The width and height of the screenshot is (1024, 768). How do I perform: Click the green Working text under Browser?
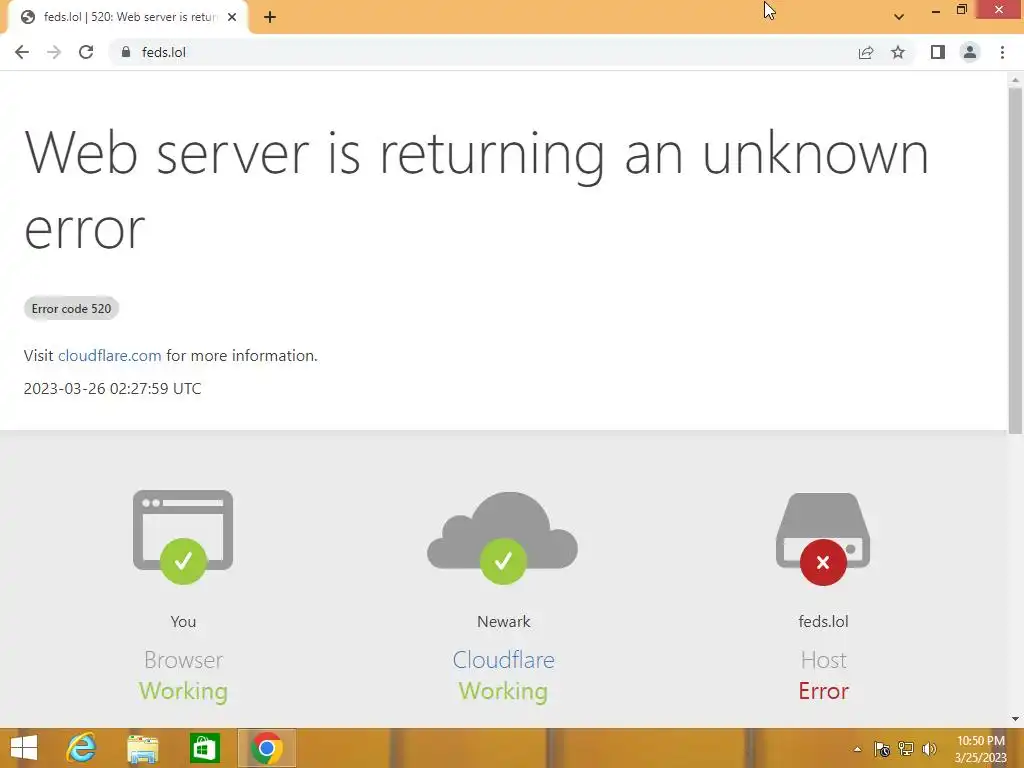[x=184, y=691]
